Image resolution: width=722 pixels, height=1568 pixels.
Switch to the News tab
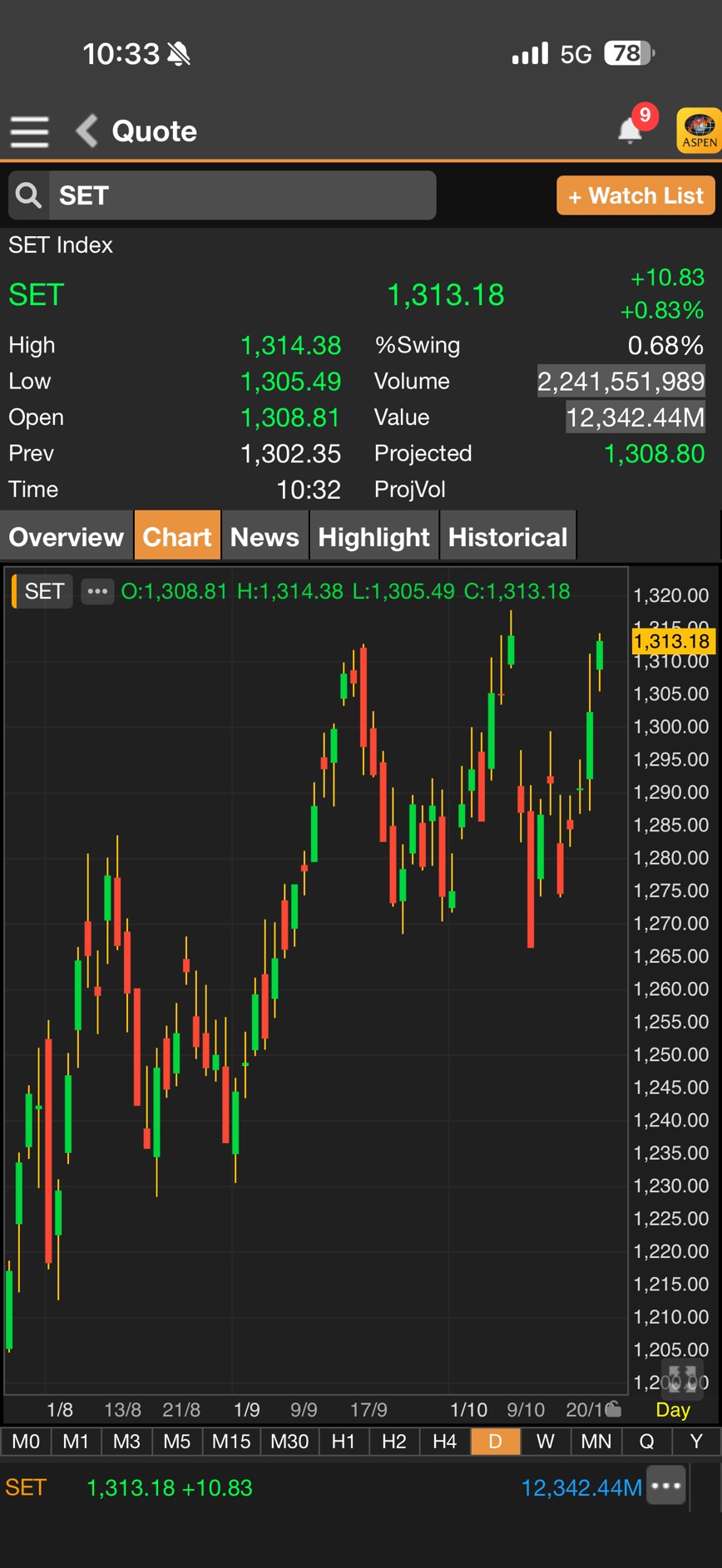click(x=265, y=537)
